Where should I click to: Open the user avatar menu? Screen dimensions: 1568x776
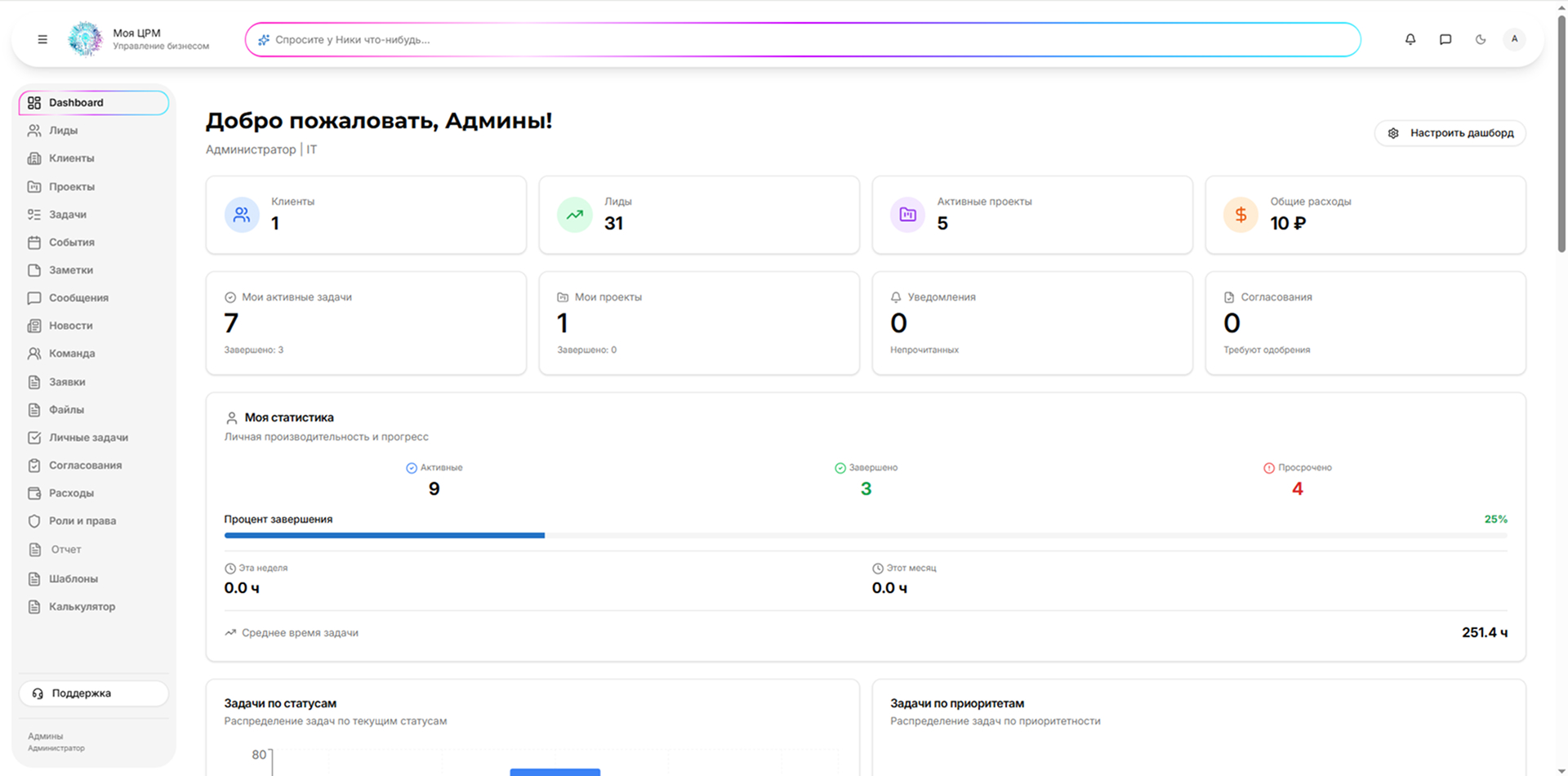[1514, 39]
